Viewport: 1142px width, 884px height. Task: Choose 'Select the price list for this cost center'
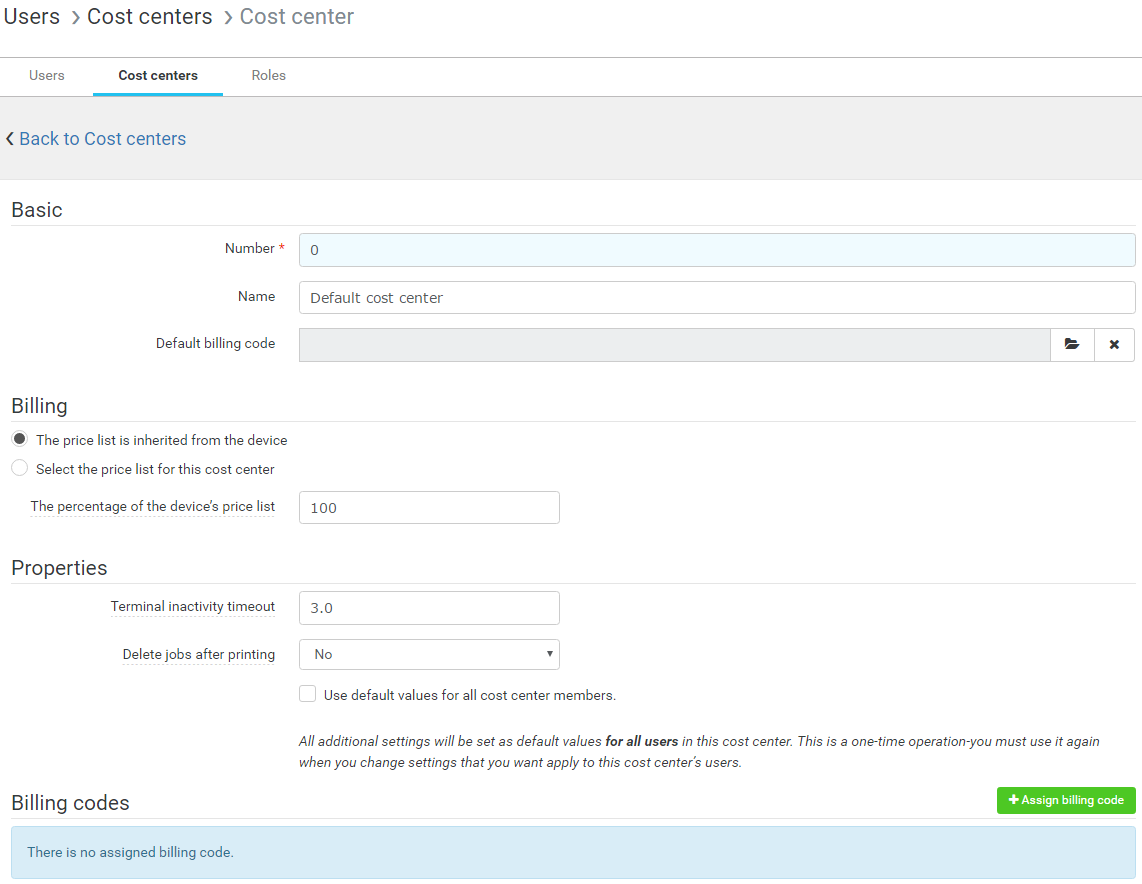[20, 469]
